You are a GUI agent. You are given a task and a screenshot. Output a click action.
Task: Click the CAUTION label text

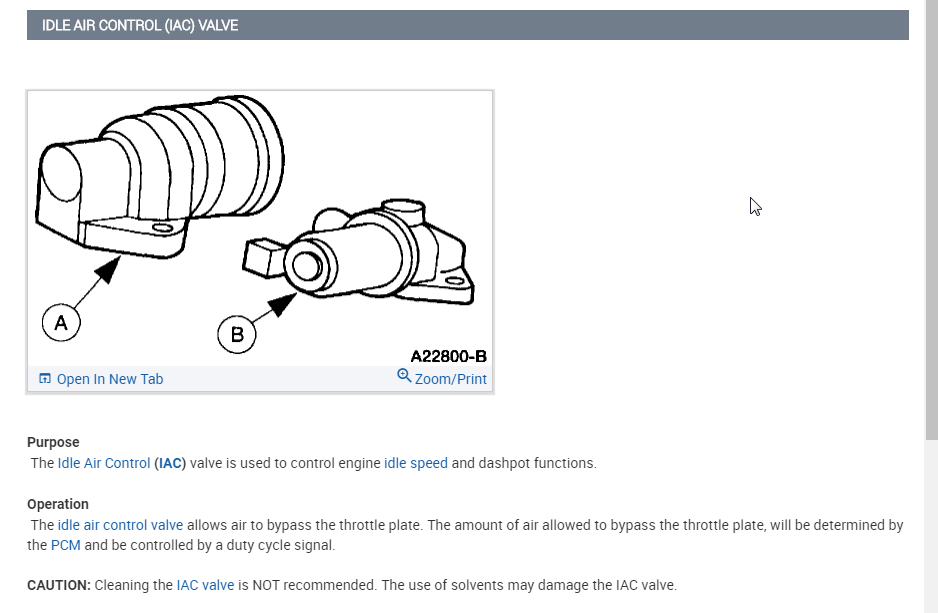[x=59, y=585]
